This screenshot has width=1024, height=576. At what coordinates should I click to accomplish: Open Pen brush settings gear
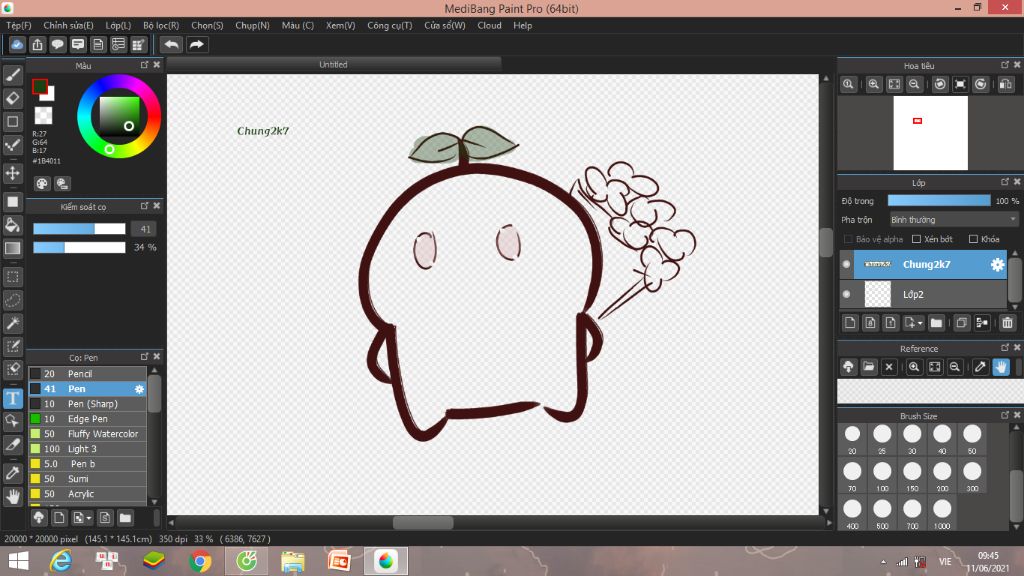pos(139,389)
